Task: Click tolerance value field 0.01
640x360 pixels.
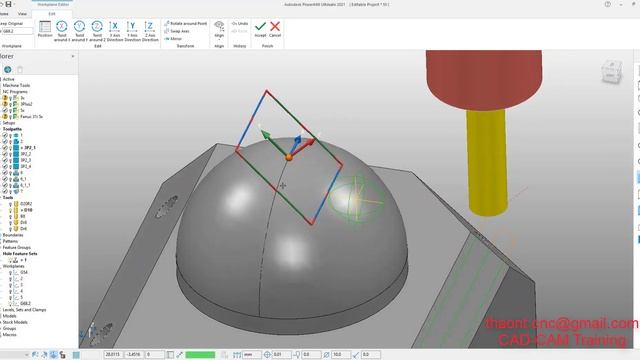Action: [x=282, y=355]
